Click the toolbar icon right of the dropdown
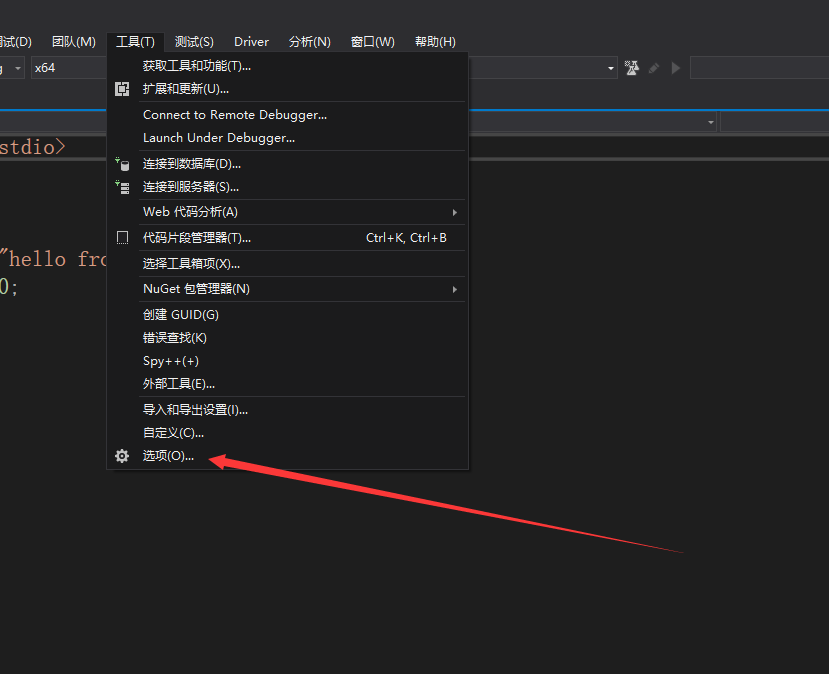The width and height of the screenshot is (829, 674). tap(632, 68)
